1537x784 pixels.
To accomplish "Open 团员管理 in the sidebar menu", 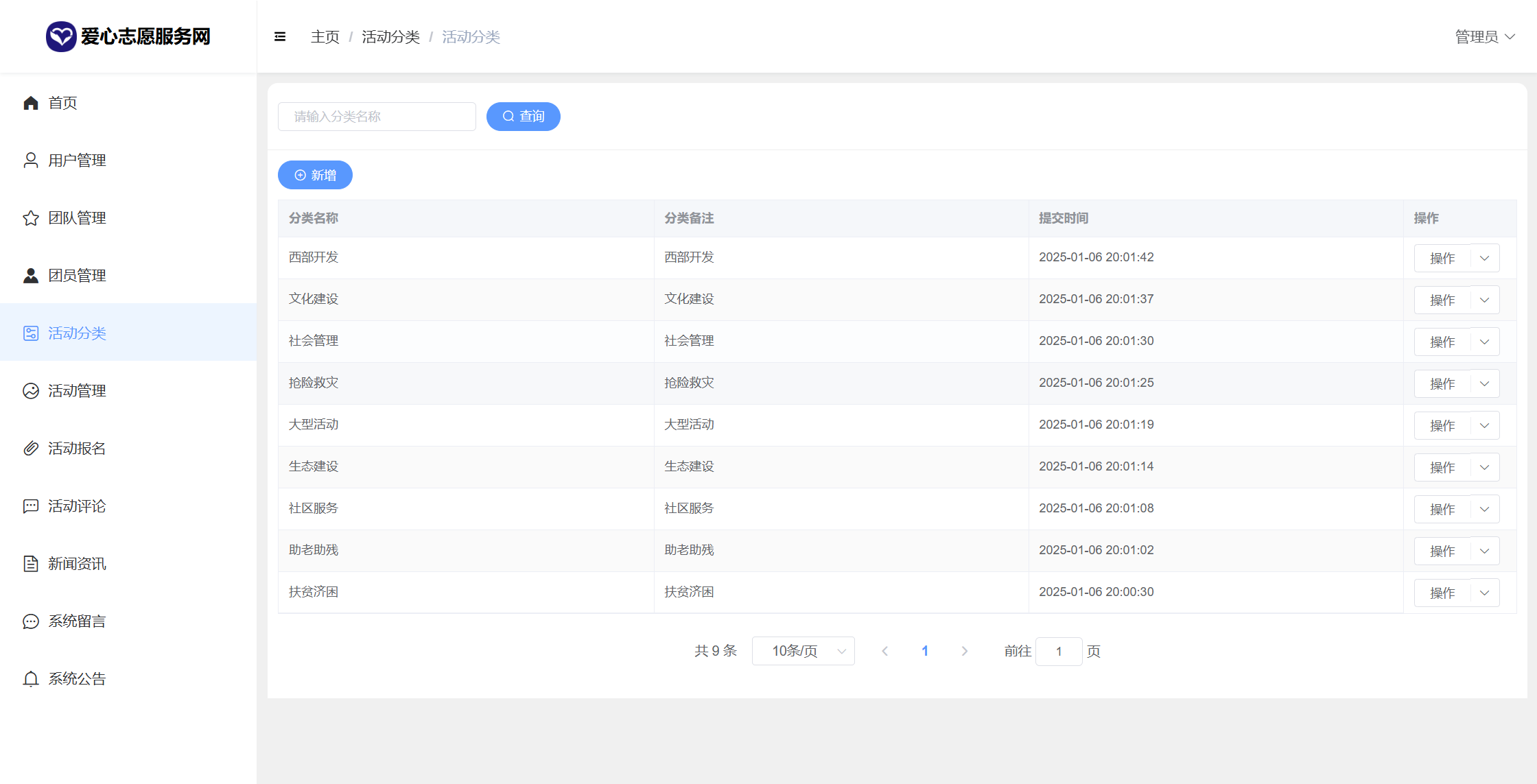I will [x=77, y=276].
